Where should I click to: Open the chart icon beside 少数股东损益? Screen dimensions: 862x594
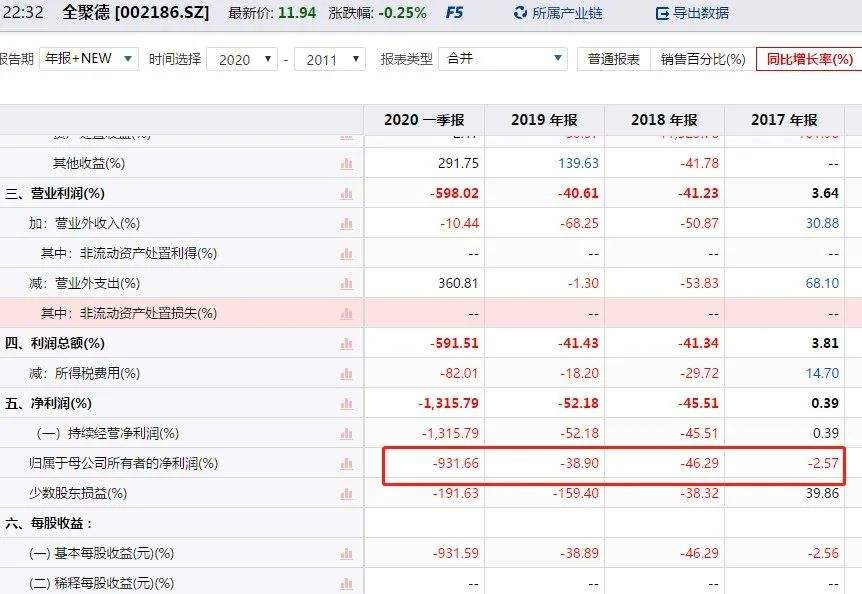point(346,493)
